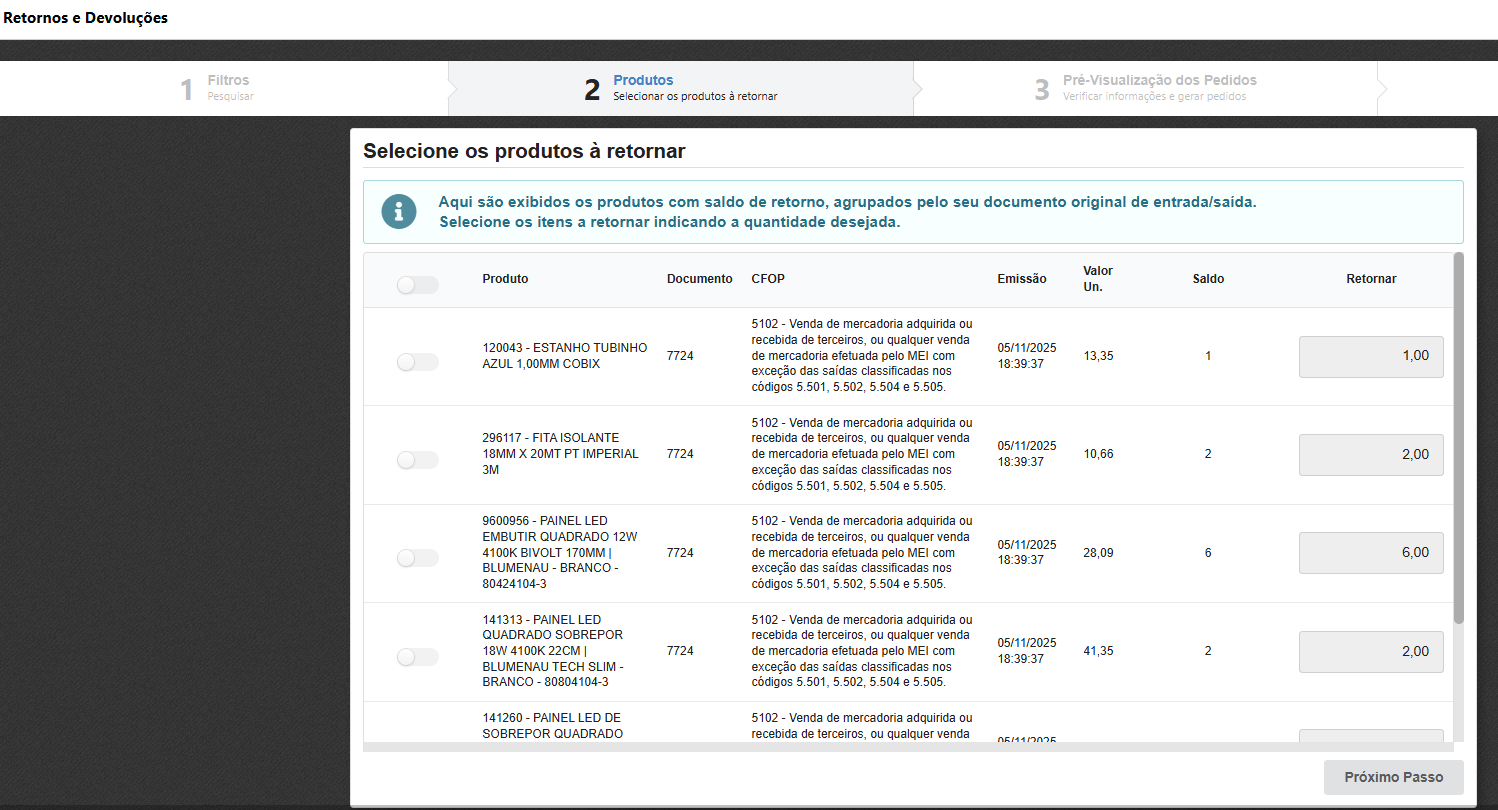This screenshot has height=810, width=1498.
Task: Click the Saldo column header
Action: tap(1207, 278)
